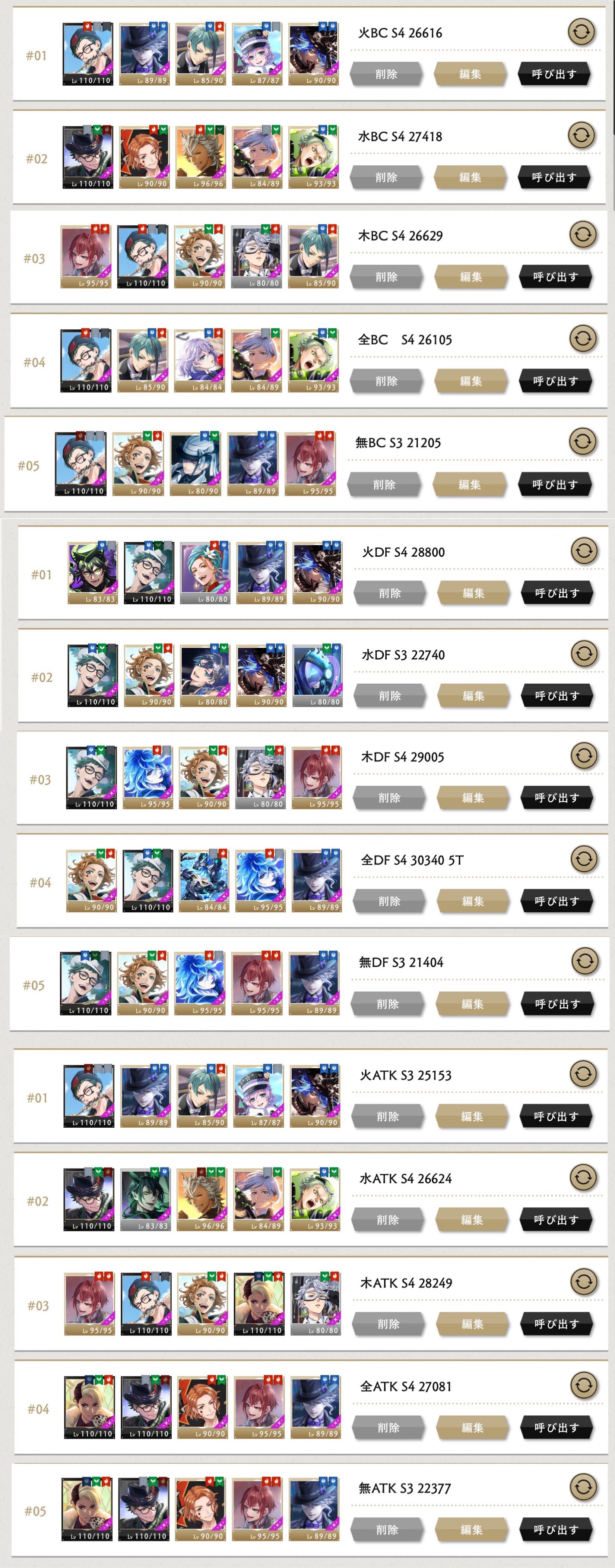The width and height of the screenshot is (615, 1568).
Task: Click the refresh icon for 水ATK S4 26624
Action: click(x=583, y=1177)
